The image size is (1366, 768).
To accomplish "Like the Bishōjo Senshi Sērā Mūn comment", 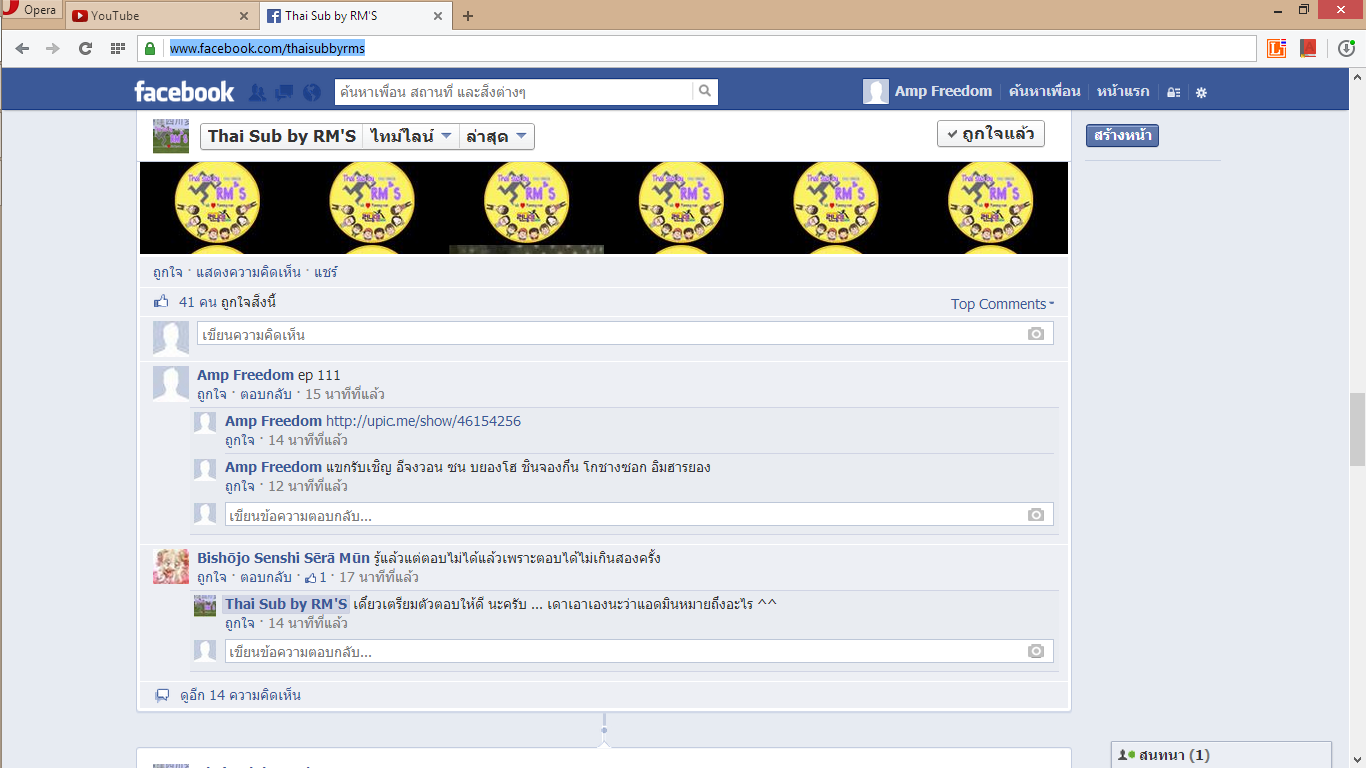I will pyautogui.click(x=212, y=577).
